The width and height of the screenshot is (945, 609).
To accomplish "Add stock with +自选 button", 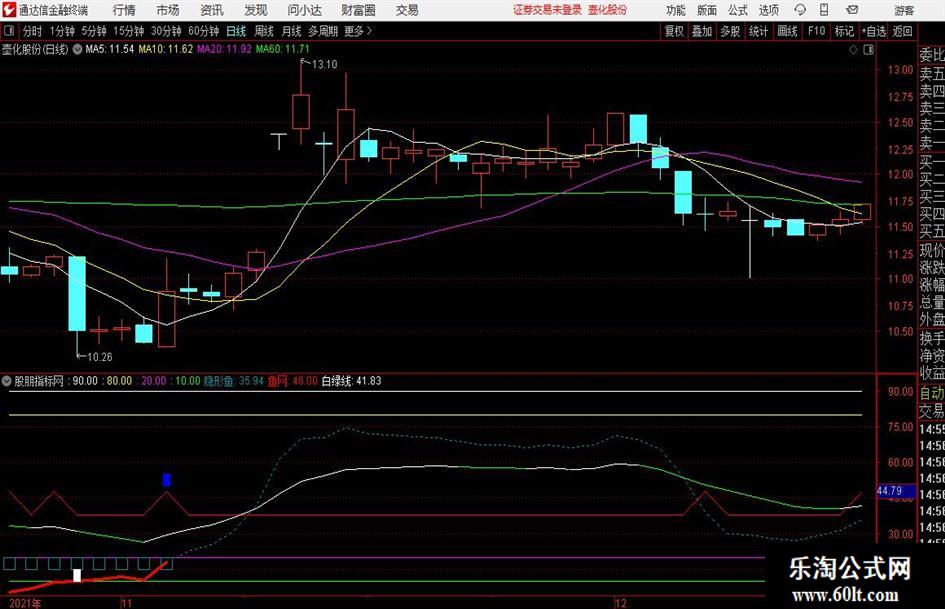I will (874, 31).
